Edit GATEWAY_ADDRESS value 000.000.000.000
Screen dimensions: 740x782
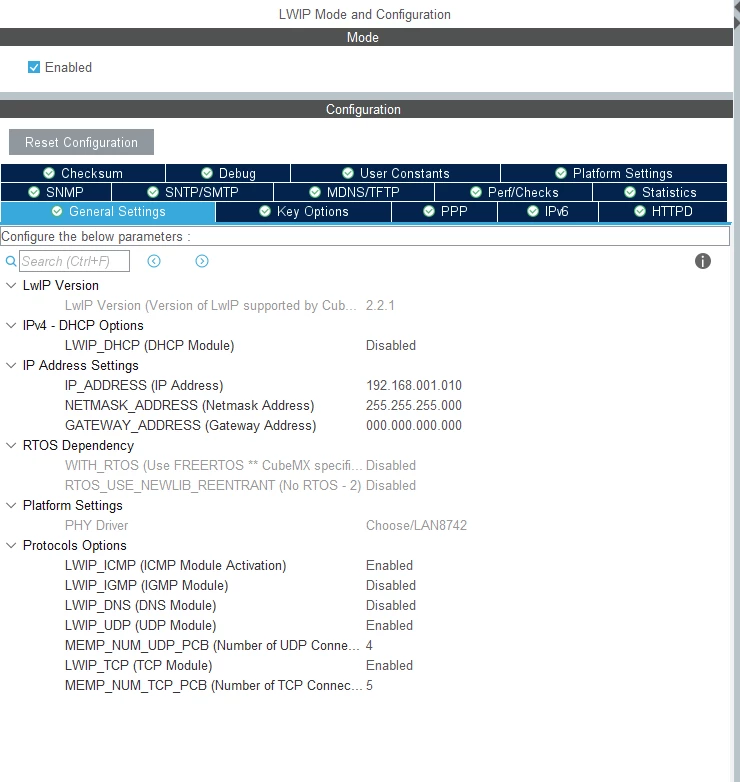414,425
